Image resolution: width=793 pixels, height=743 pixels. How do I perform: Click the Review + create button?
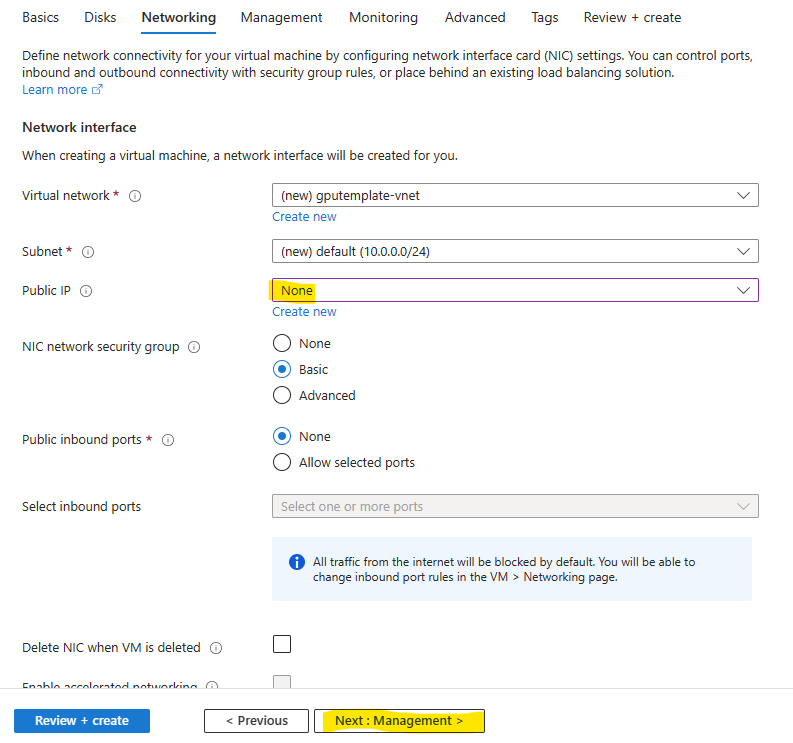pos(82,721)
